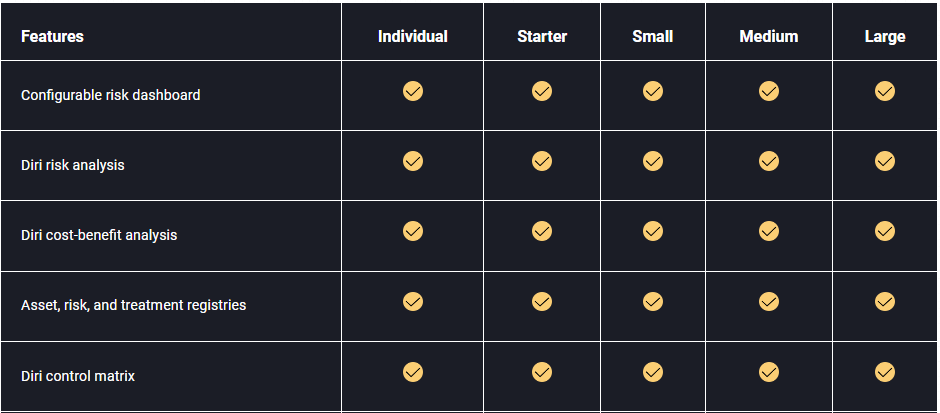Click the Diri cost-benefit analysis label
The image size is (940, 413).
coord(99,235)
